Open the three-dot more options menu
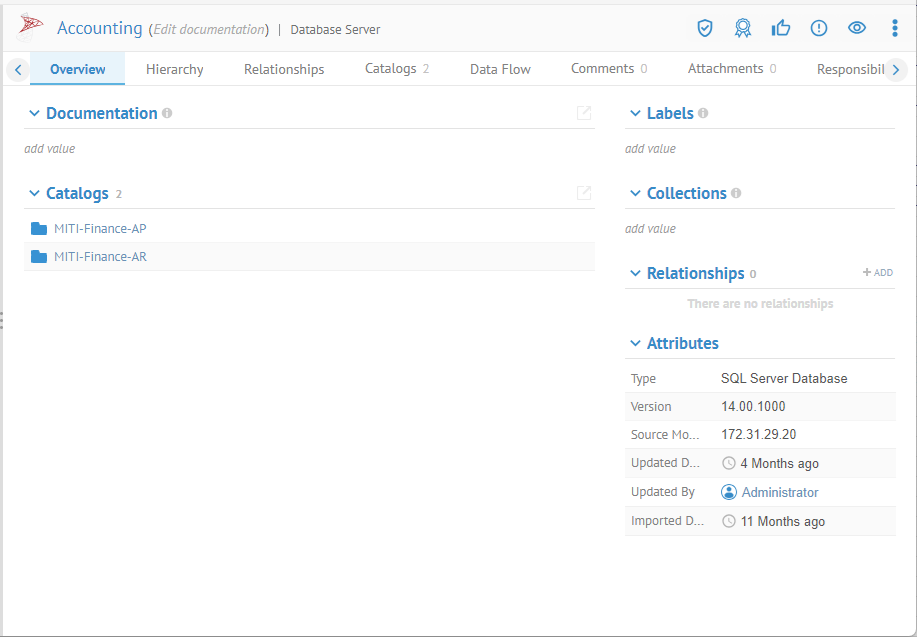Image resolution: width=917 pixels, height=637 pixels. coord(895,28)
